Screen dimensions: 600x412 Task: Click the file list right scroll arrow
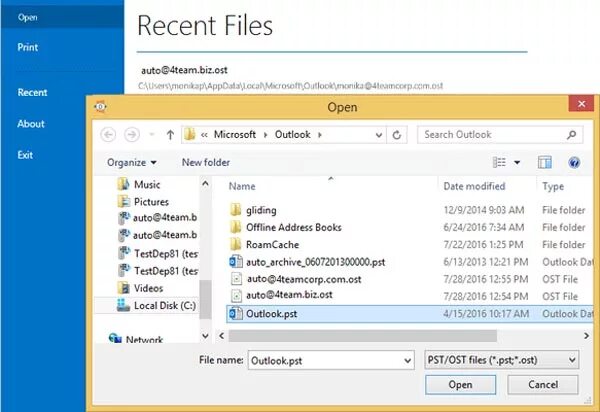(586, 336)
